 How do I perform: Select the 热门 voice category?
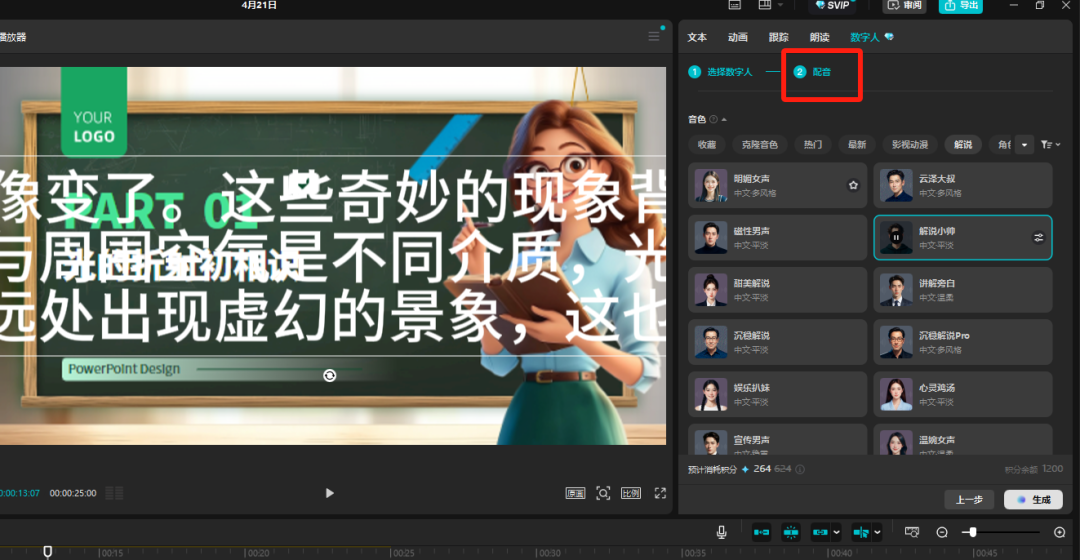813,145
